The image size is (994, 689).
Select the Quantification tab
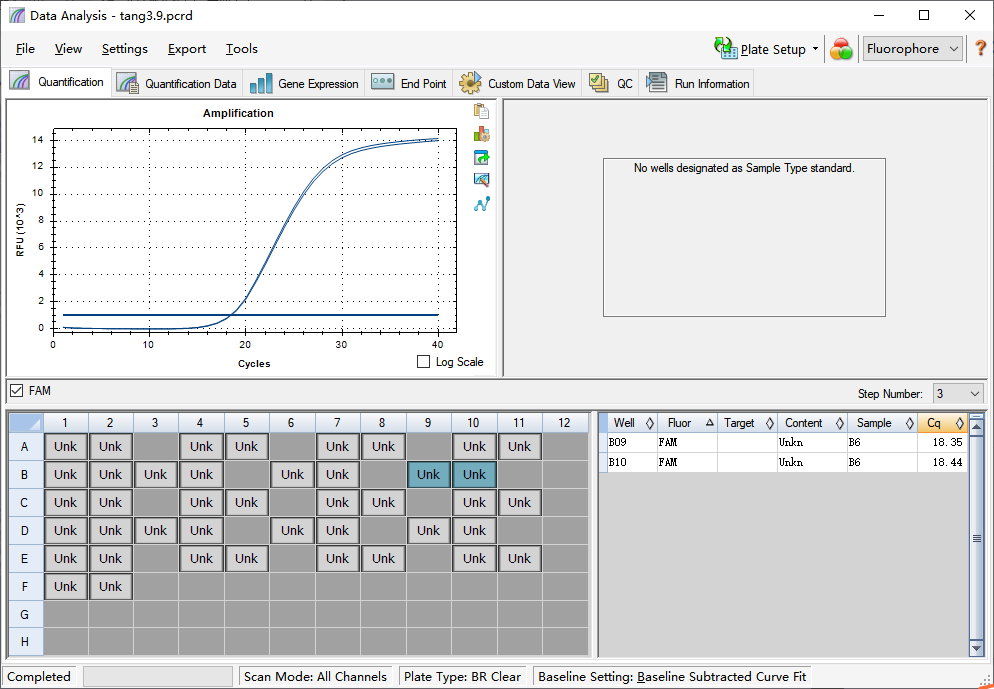57,82
